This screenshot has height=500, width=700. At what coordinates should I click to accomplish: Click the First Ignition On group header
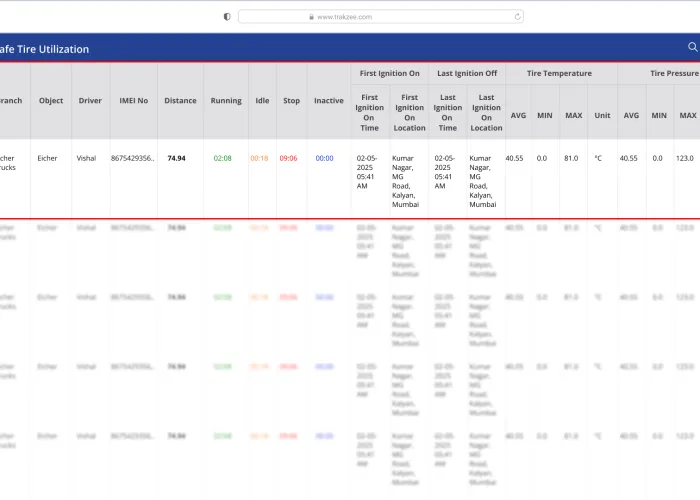(389, 73)
